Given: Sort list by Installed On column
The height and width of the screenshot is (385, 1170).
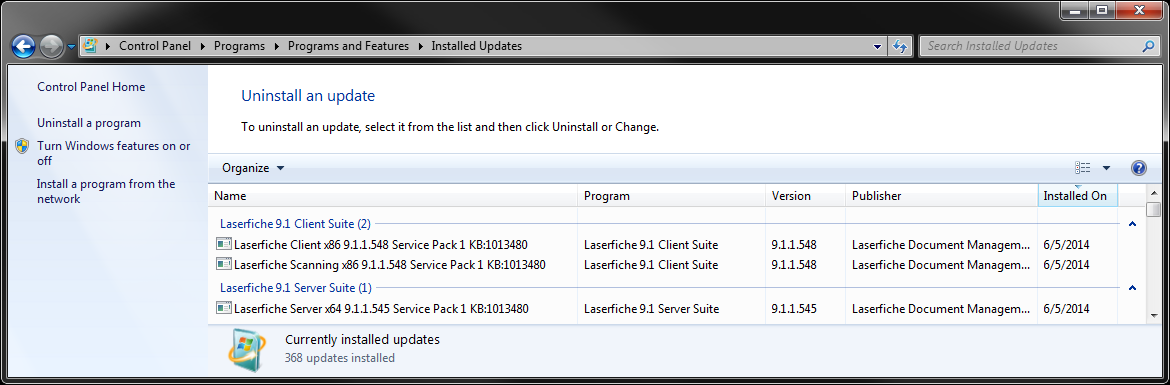Looking at the screenshot, I should click(x=1077, y=195).
